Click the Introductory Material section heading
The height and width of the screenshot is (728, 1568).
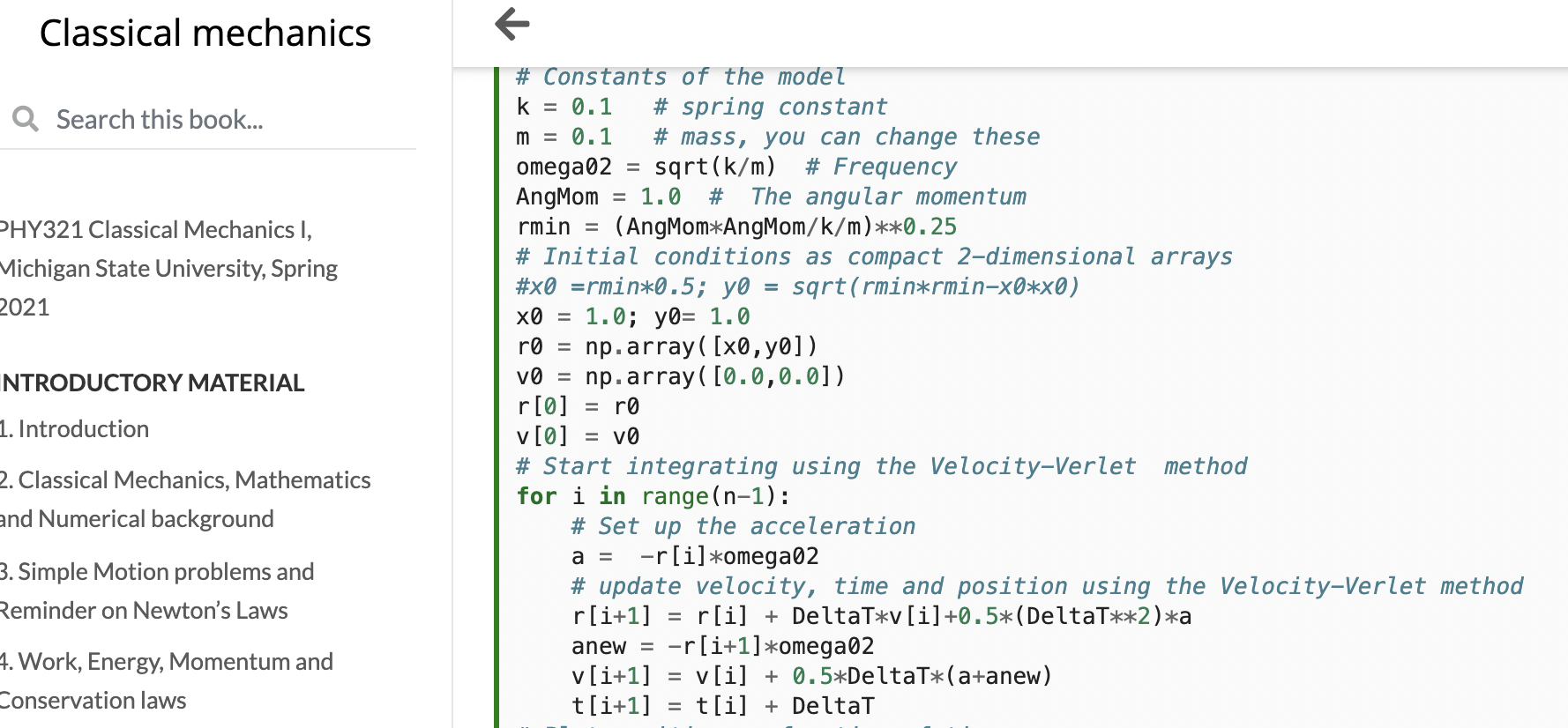(x=153, y=383)
